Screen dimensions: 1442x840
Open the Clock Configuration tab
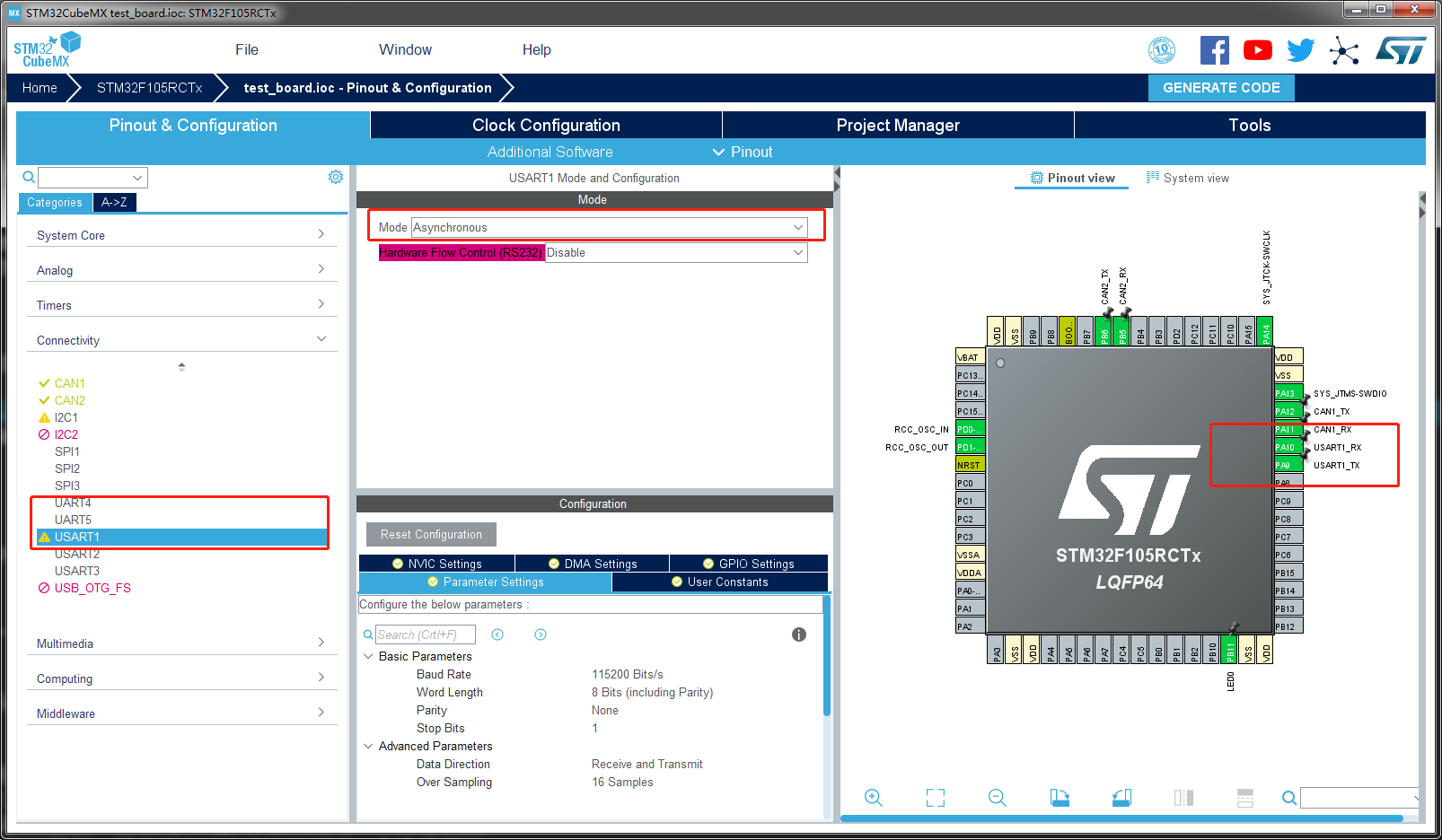point(546,125)
